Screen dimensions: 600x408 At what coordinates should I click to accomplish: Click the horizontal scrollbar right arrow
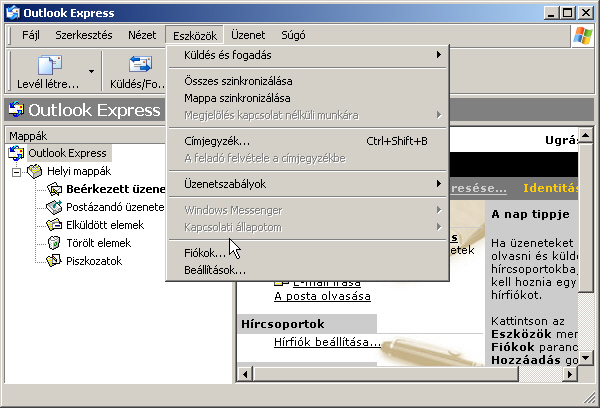[x=570, y=374]
